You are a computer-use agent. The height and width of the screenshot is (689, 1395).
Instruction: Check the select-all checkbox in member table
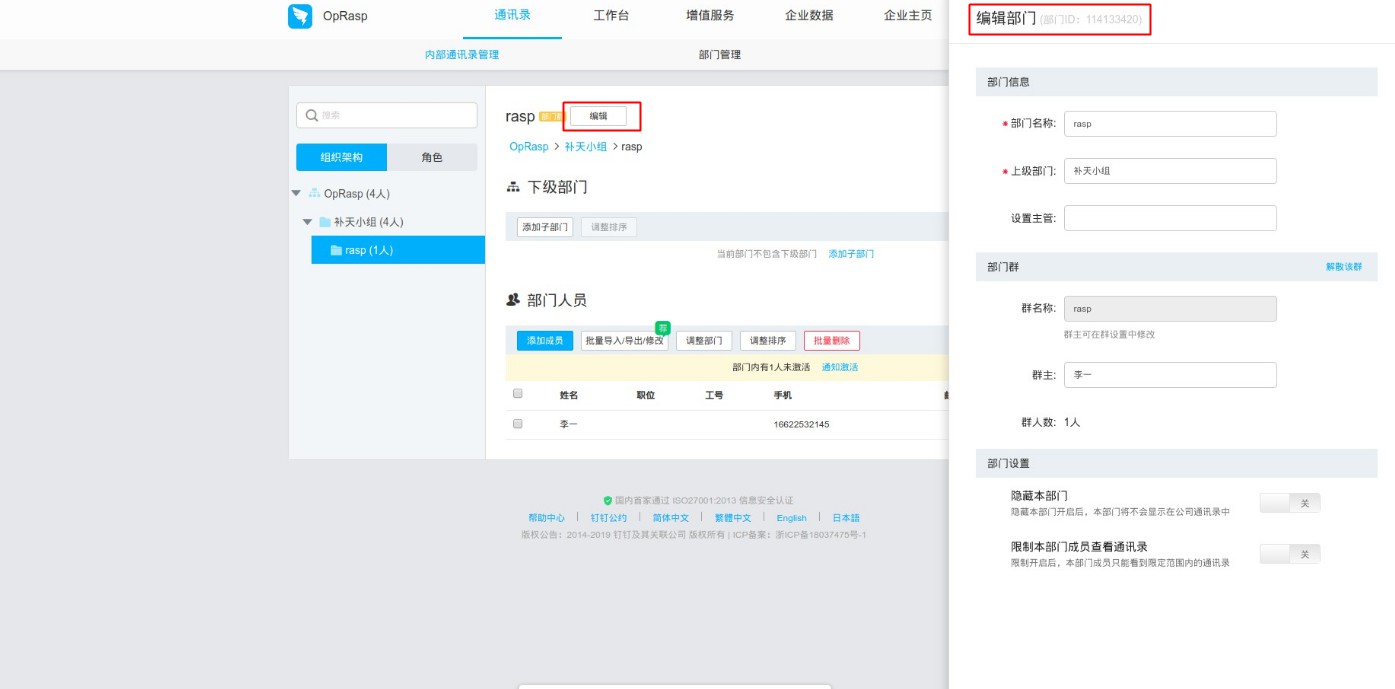(517, 393)
